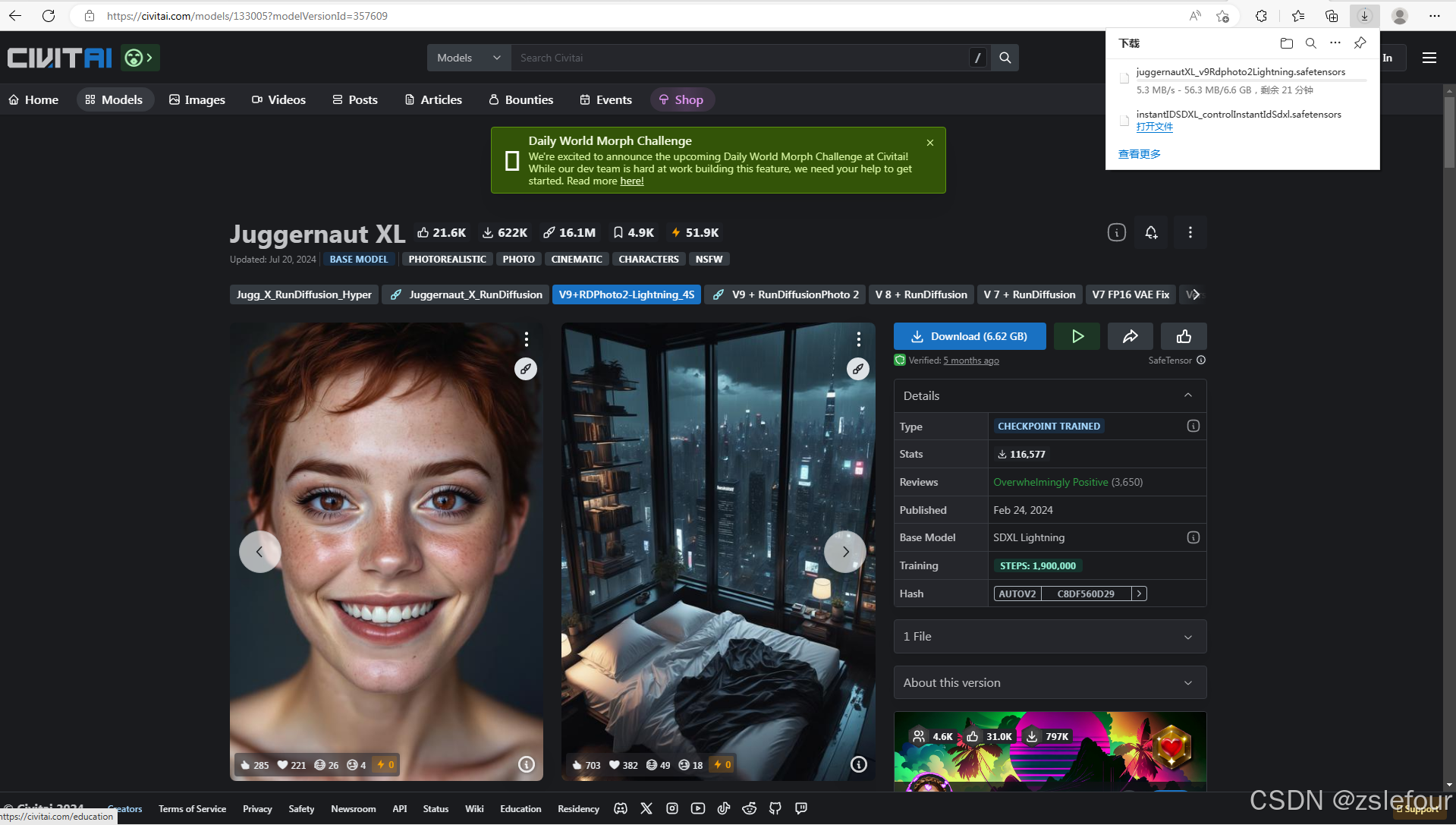Open the Images nav item

[197, 99]
